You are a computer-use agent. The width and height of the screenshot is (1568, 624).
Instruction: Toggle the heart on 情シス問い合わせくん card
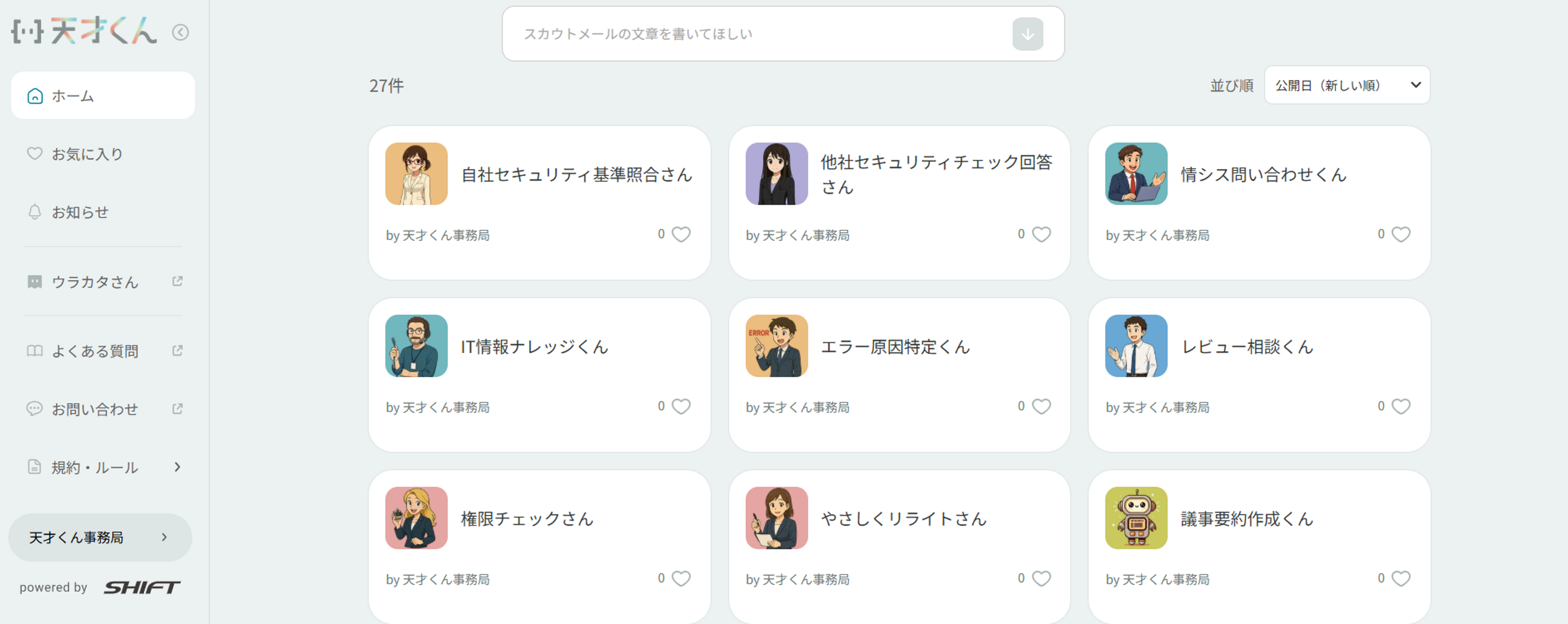(x=1401, y=234)
